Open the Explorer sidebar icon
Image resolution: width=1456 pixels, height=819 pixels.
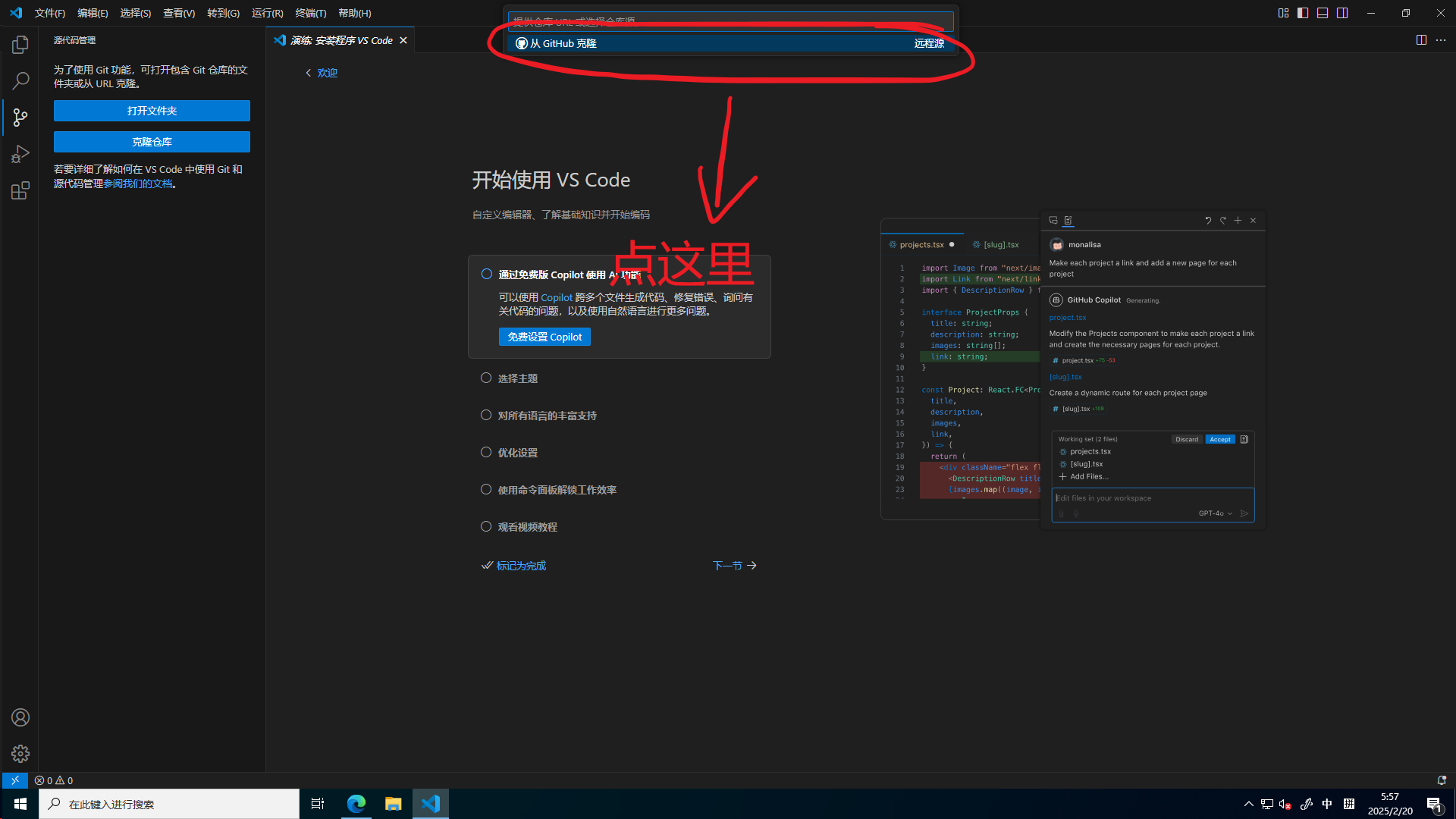(x=20, y=45)
